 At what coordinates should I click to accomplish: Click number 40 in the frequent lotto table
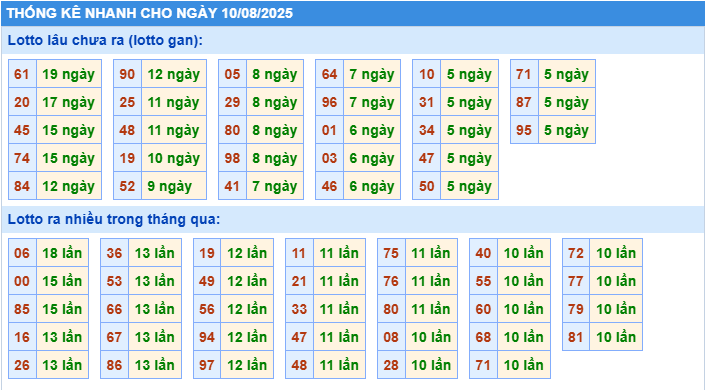(483, 253)
